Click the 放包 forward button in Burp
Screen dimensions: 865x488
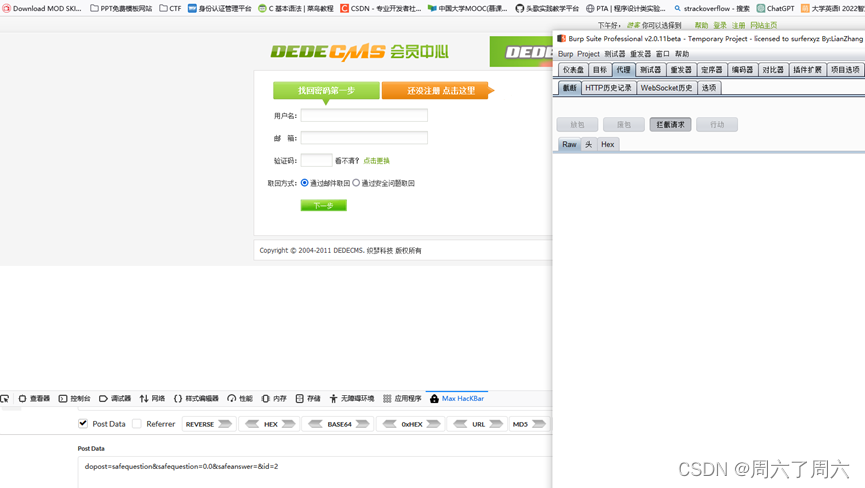(x=577, y=125)
